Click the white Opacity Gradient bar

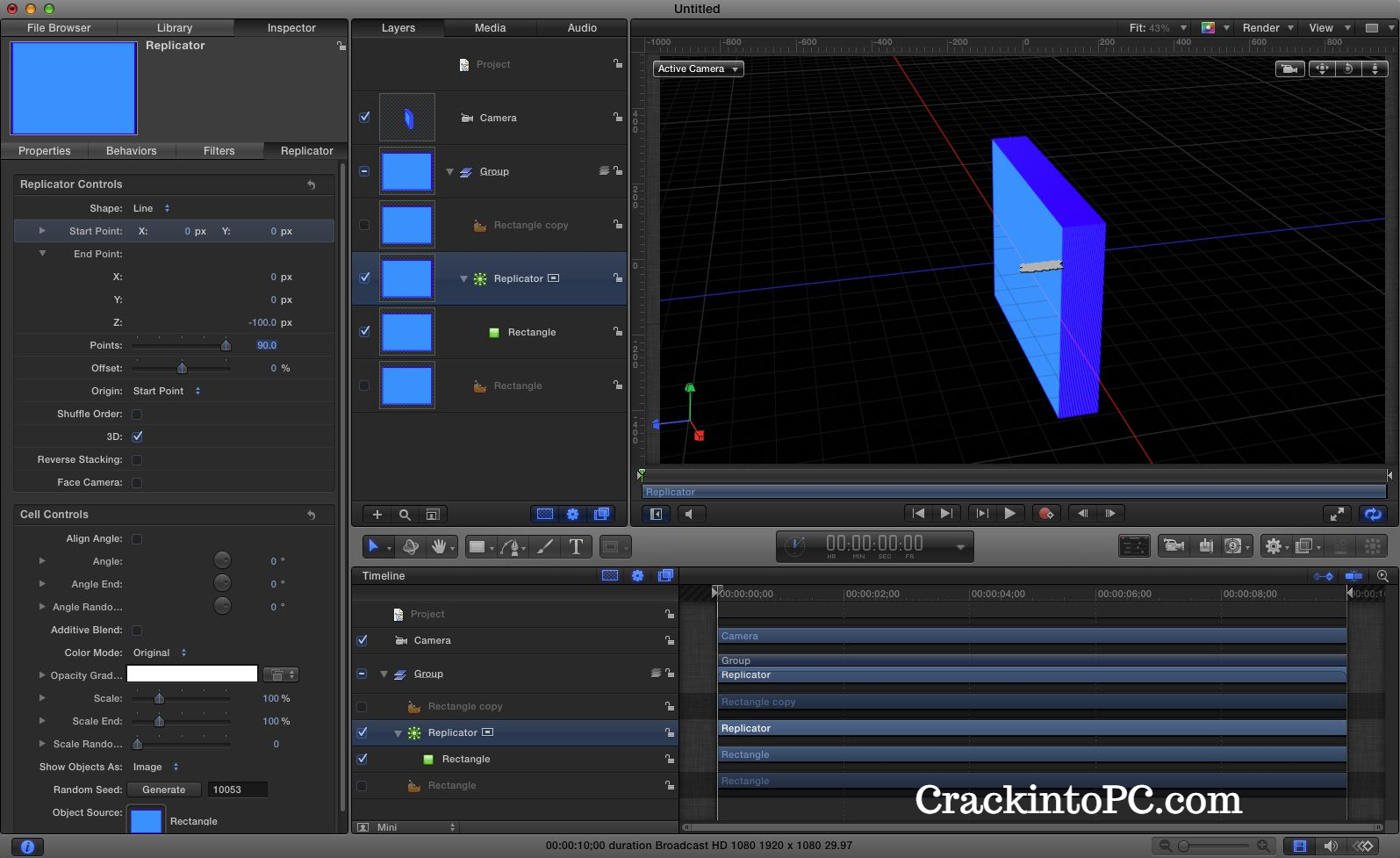tap(192, 674)
